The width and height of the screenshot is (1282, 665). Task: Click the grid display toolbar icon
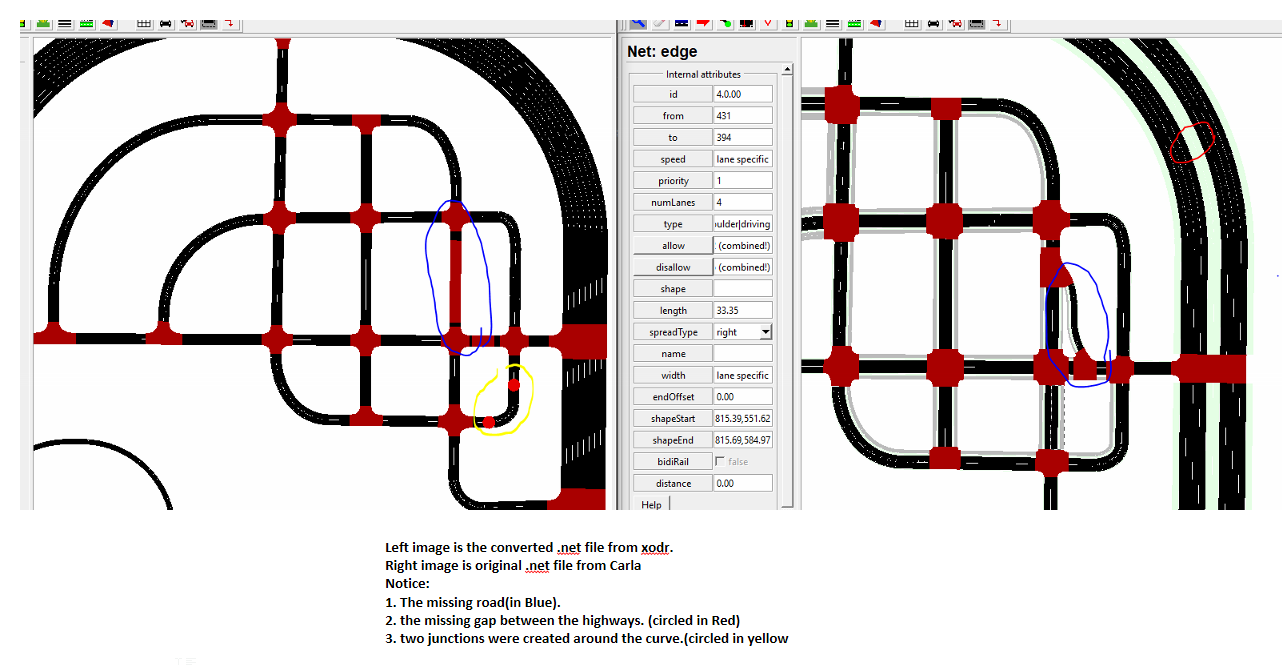[x=912, y=23]
